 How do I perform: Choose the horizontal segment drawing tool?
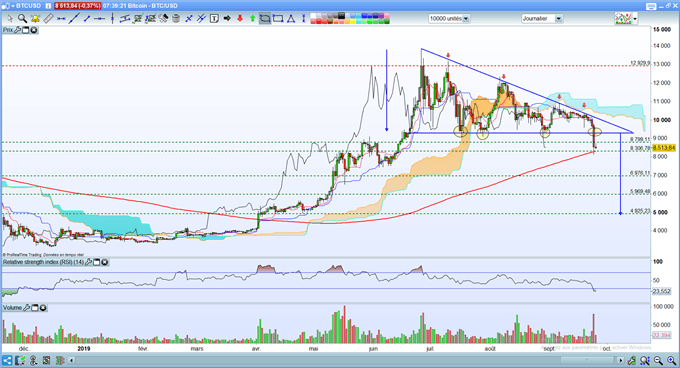[61, 19]
